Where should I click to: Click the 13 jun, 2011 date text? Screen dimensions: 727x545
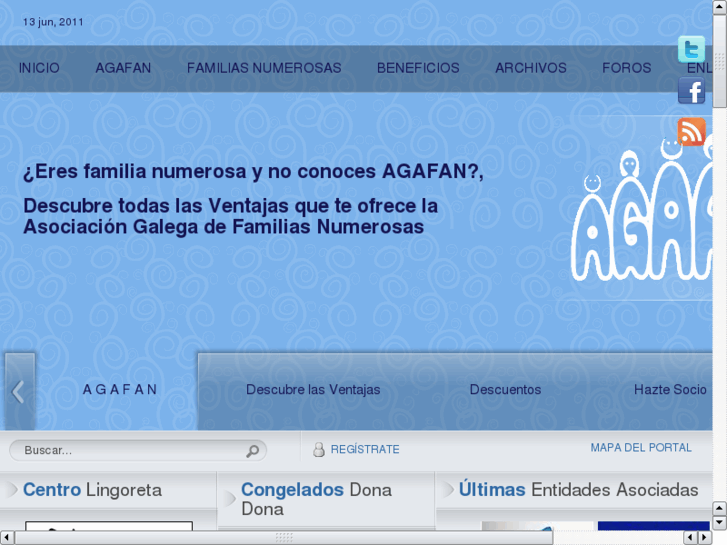(53, 22)
